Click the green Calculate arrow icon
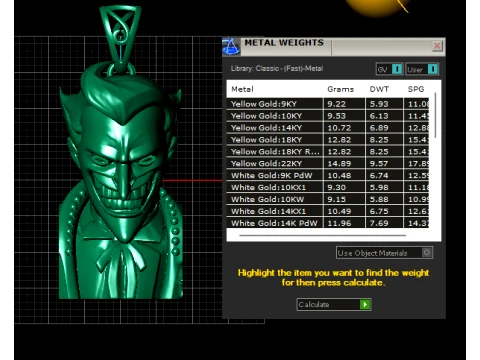 coord(365,304)
